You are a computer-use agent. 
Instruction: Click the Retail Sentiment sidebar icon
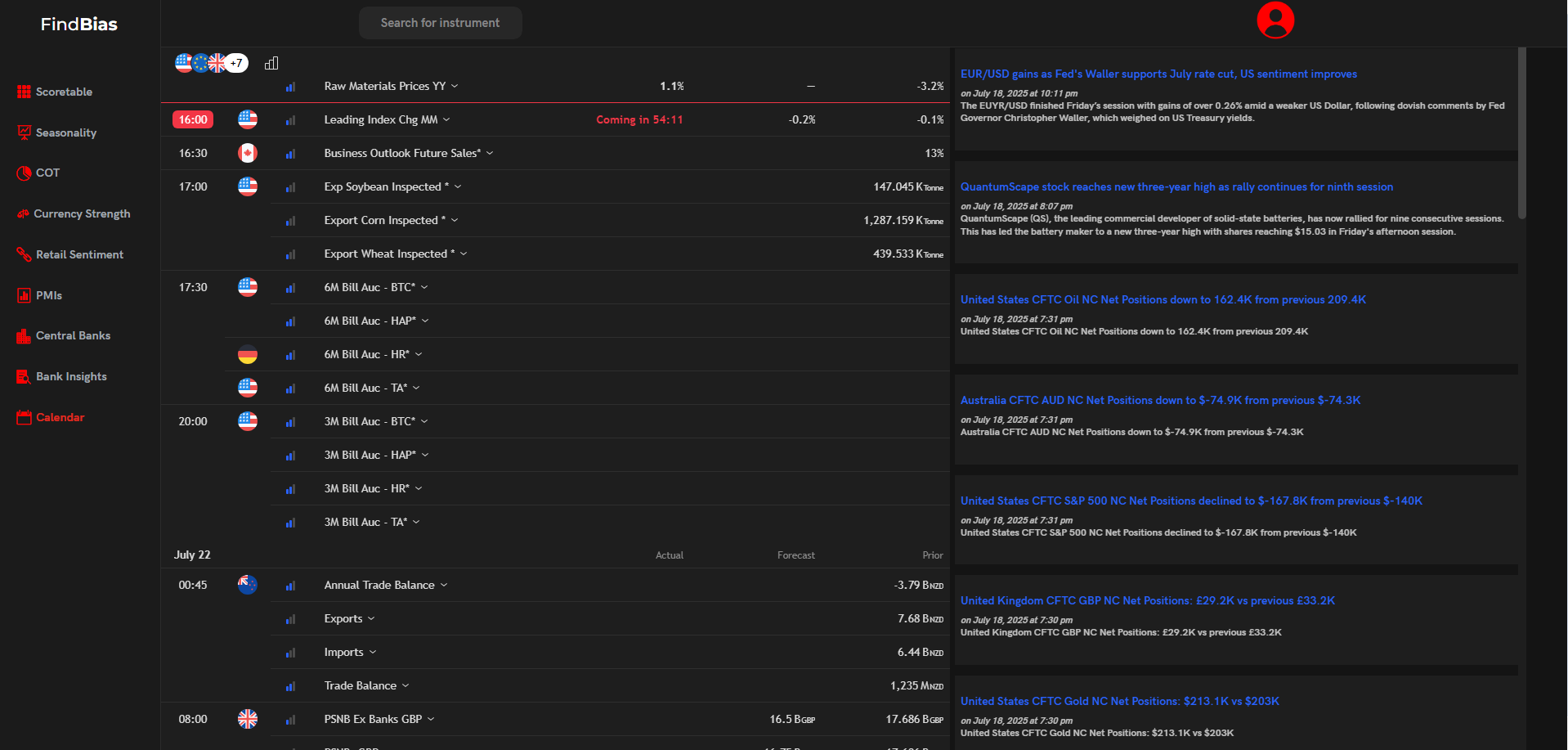tap(24, 254)
